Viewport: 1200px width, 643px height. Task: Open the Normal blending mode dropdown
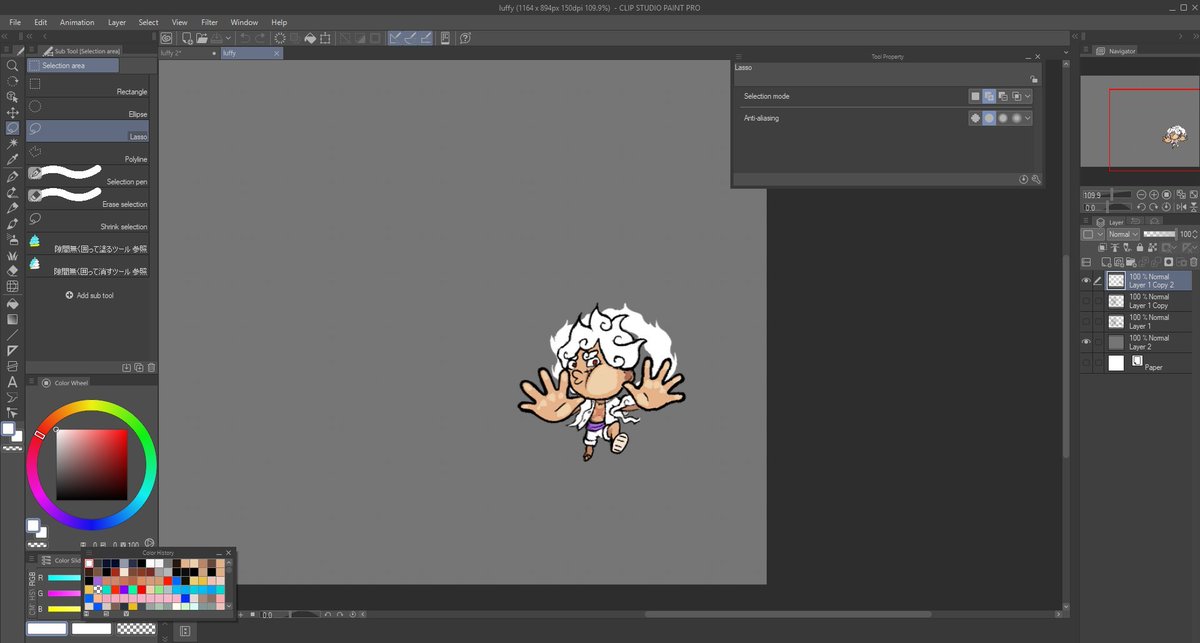(1123, 234)
